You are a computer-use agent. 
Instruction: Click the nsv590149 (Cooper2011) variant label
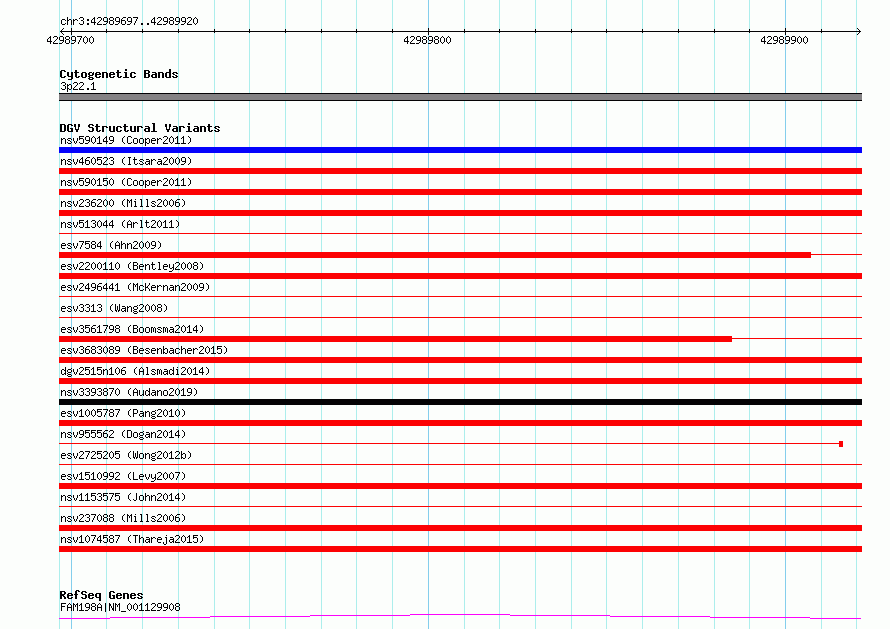coord(126,140)
